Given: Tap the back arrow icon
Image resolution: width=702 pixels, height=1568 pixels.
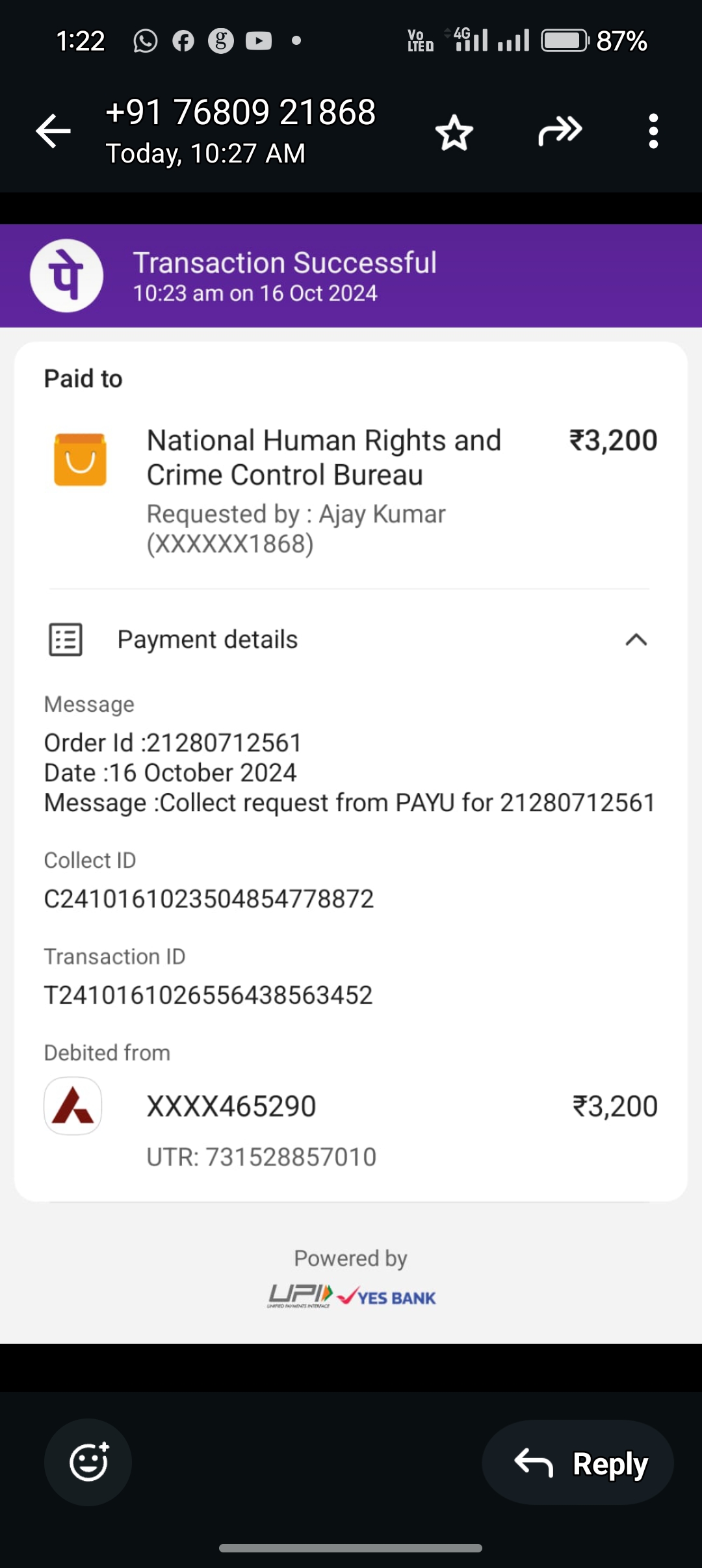Looking at the screenshot, I should click(x=53, y=131).
